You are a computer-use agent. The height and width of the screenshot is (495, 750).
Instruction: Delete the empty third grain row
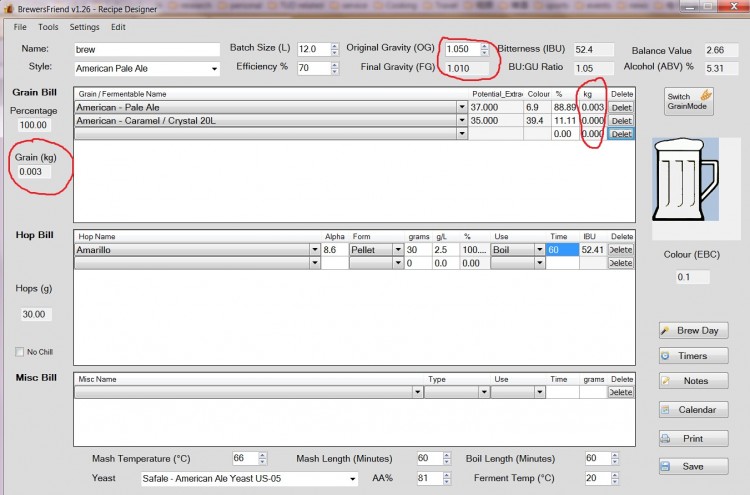pyautogui.click(x=621, y=134)
